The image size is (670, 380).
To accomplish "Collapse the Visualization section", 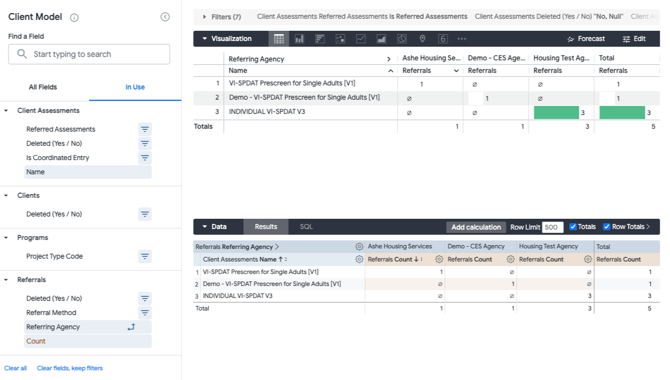I will click(205, 39).
